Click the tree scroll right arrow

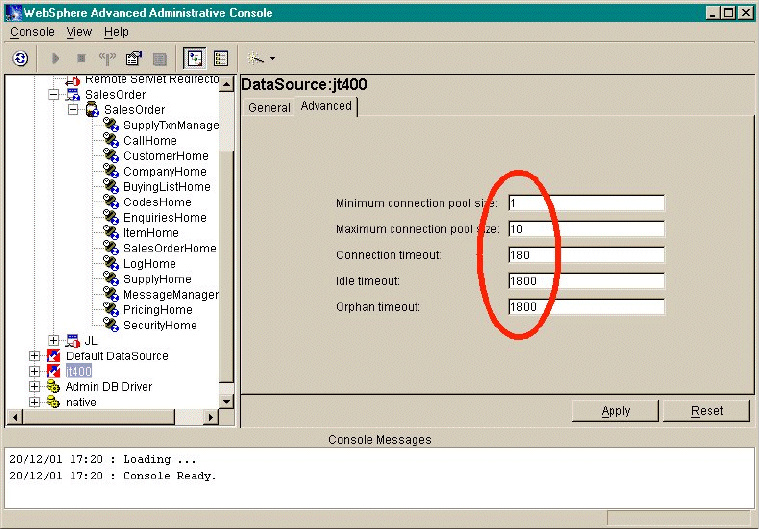(x=211, y=417)
